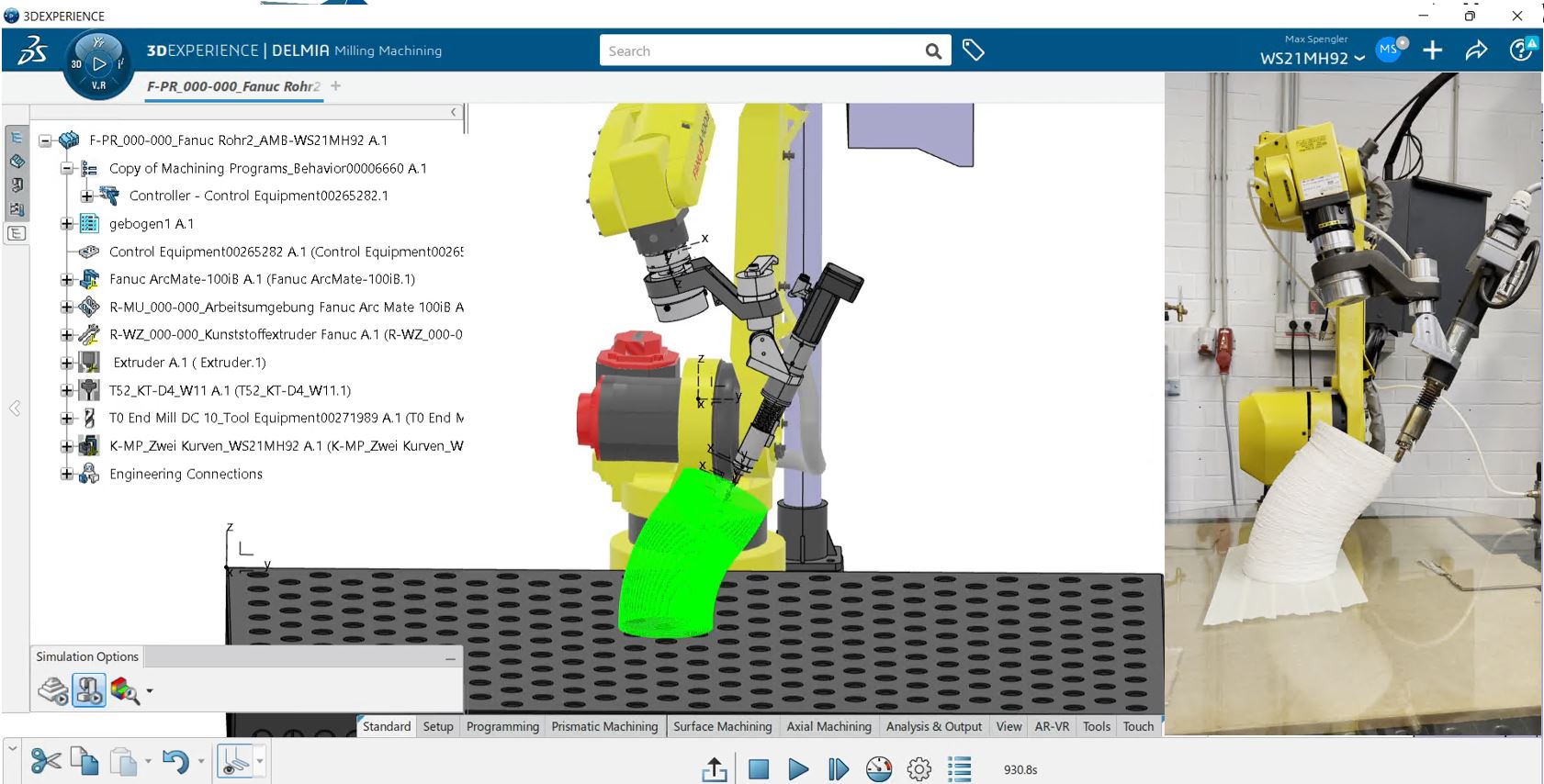Click the collapse arrow on the left window edge
Screen dimensions: 1544x784
tap(15, 408)
